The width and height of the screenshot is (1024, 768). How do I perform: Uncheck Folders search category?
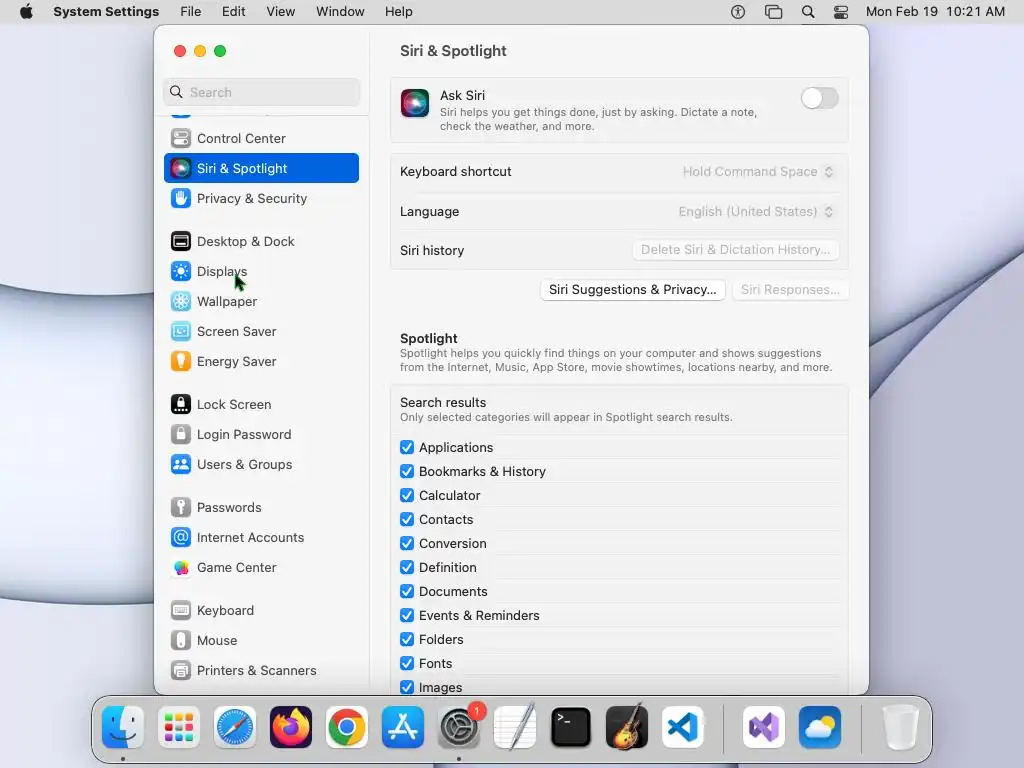pos(407,639)
